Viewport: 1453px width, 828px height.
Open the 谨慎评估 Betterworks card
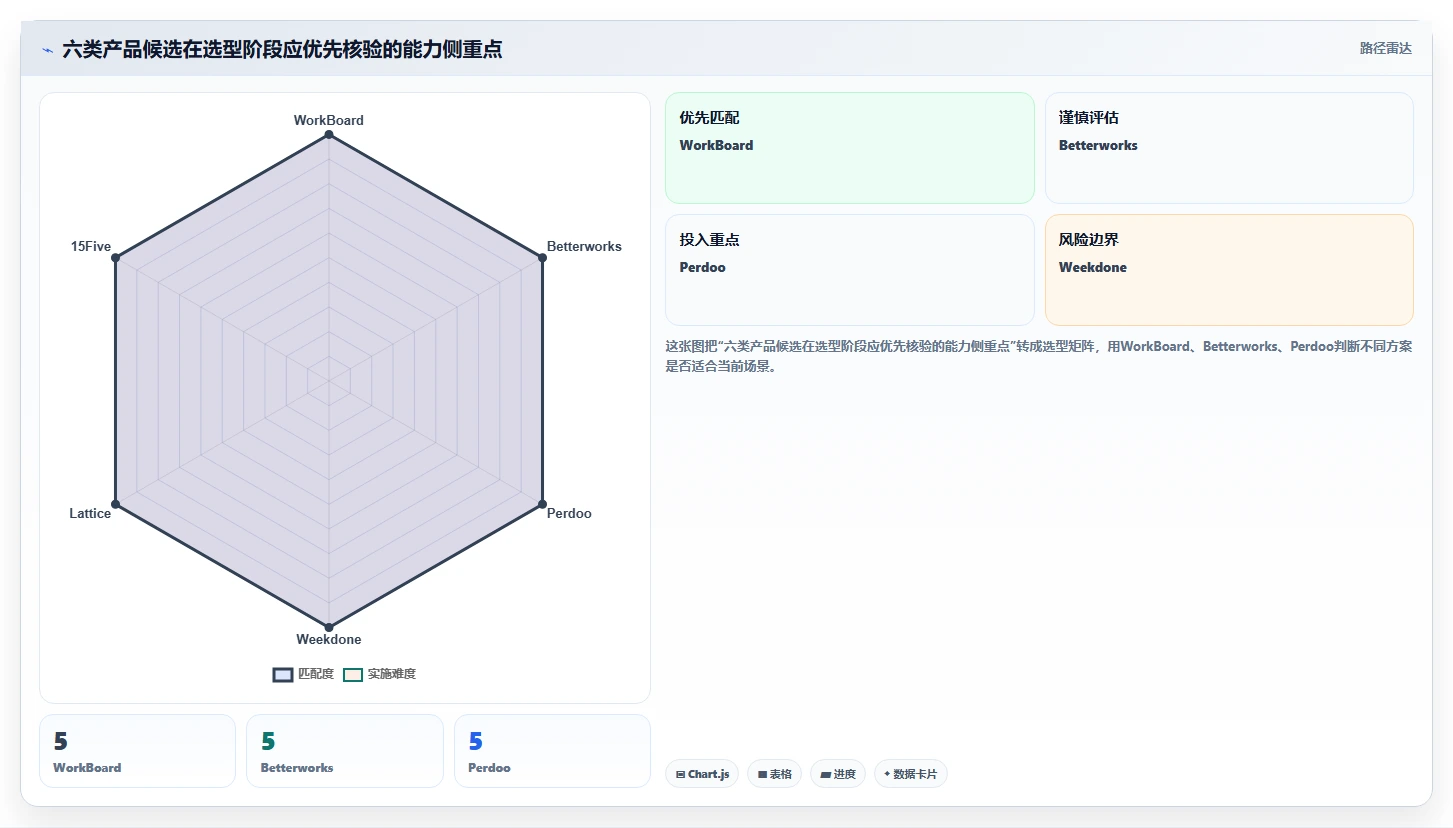[x=1229, y=148]
